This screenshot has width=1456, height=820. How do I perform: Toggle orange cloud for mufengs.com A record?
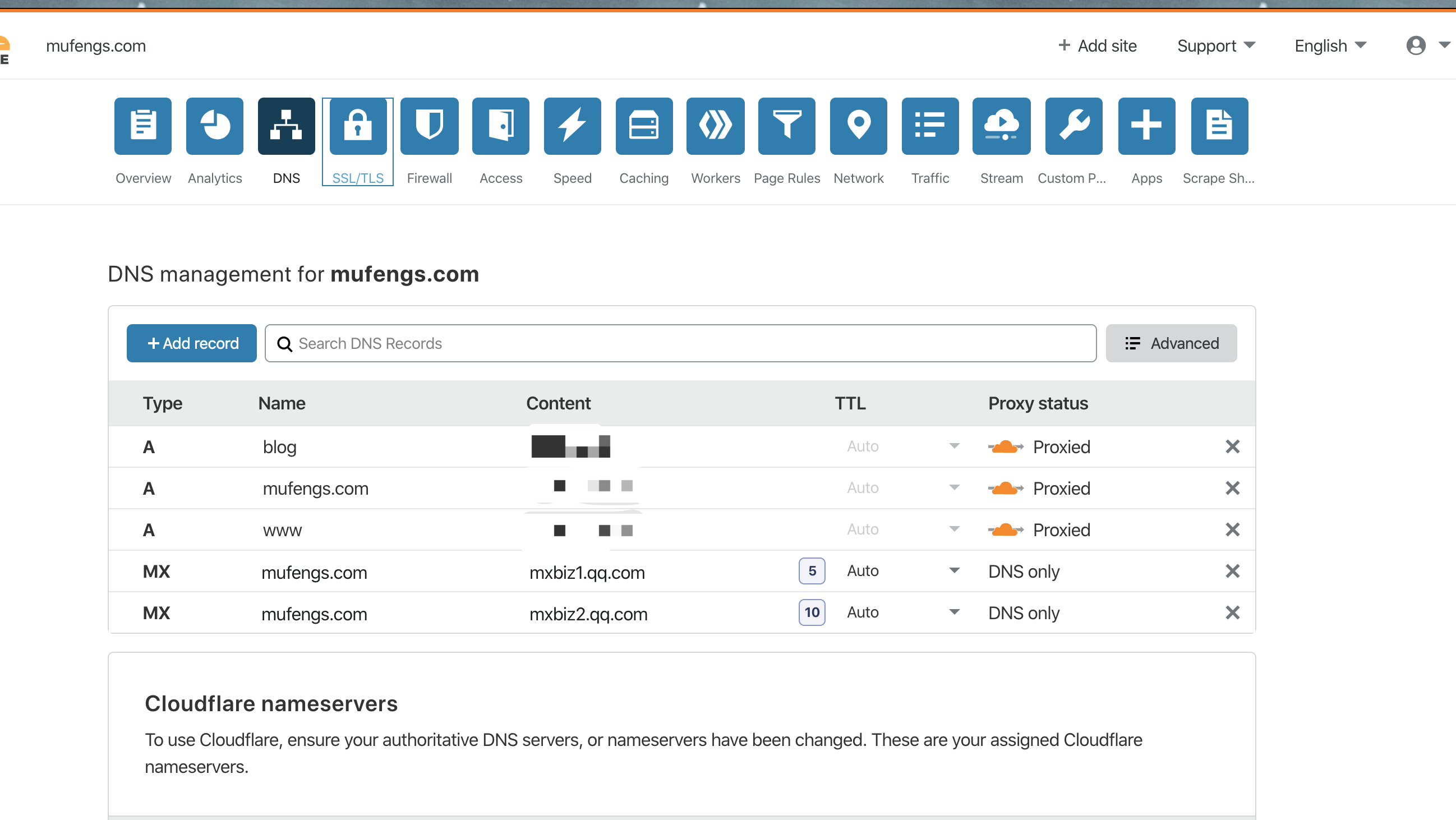(x=1006, y=489)
